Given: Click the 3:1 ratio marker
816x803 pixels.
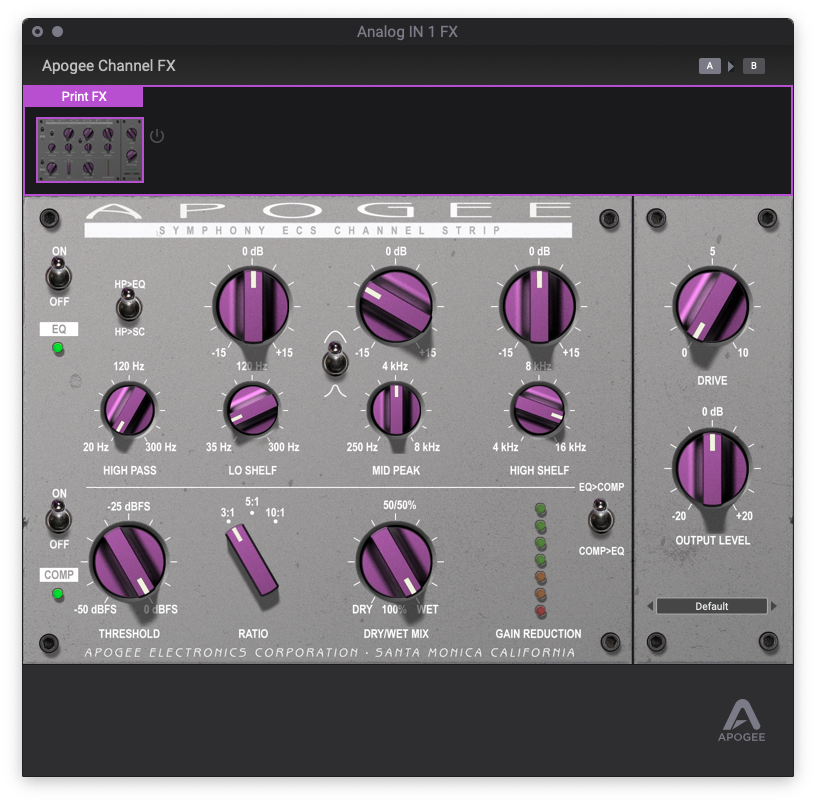Looking at the screenshot, I should click(x=227, y=513).
